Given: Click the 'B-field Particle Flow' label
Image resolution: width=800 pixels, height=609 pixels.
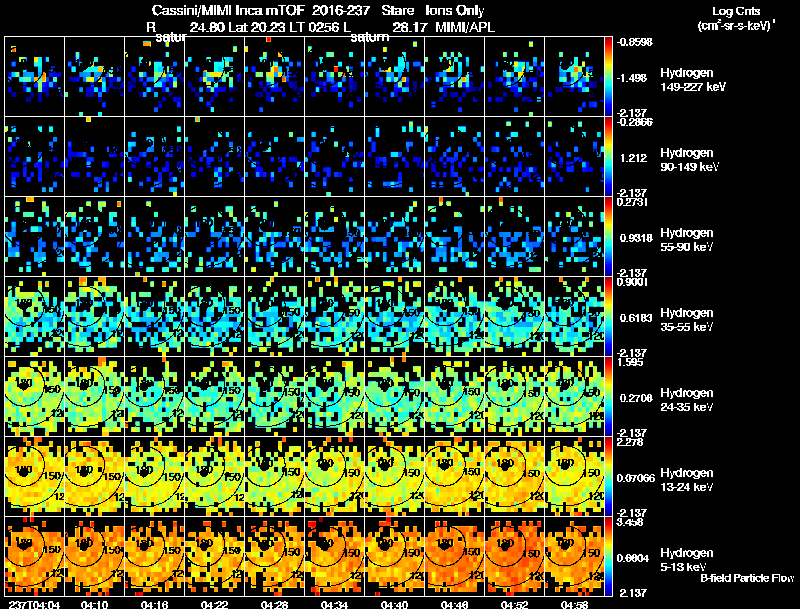Looking at the screenshot, I should coord(747,578).
